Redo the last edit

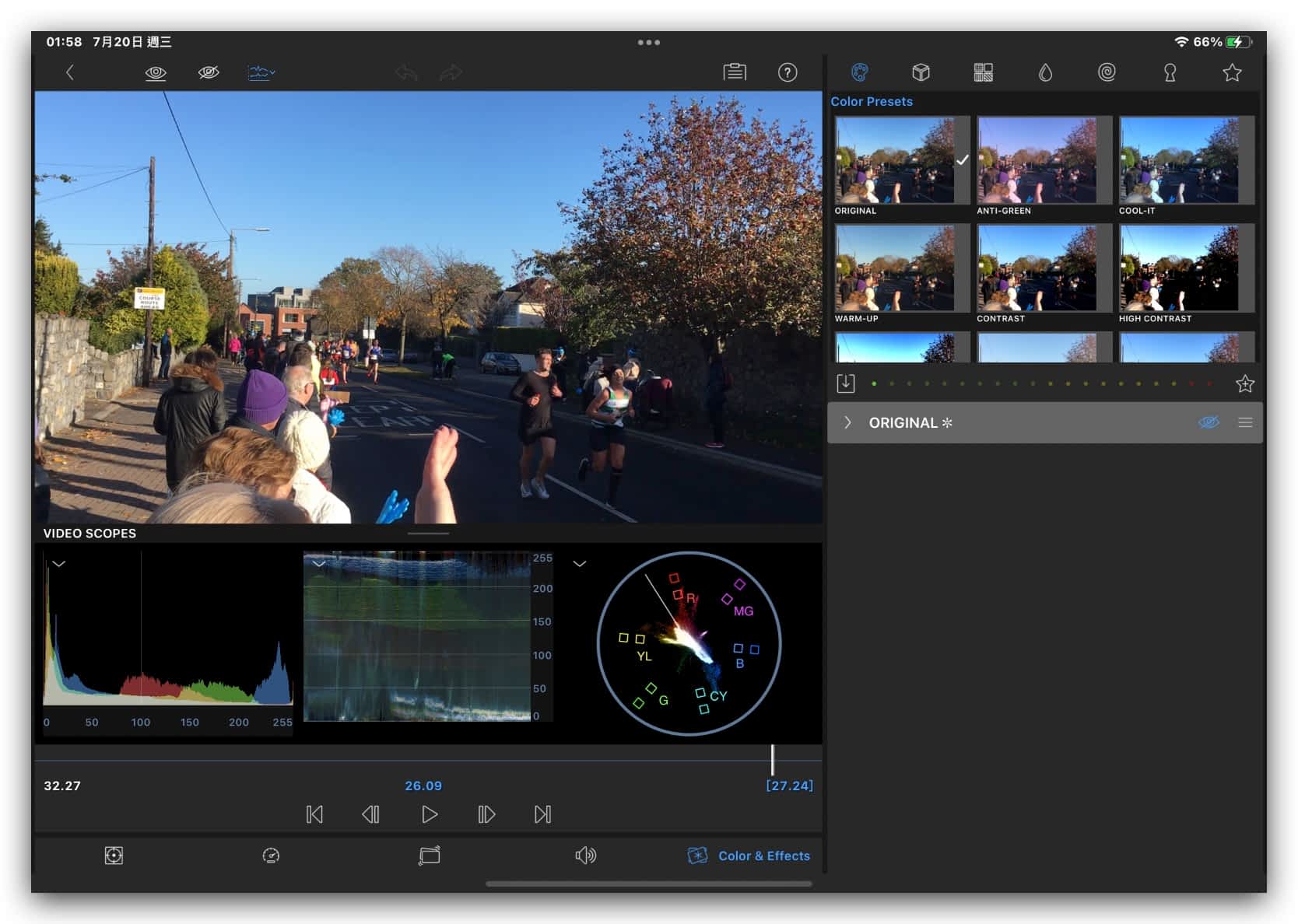pos(451,72)
